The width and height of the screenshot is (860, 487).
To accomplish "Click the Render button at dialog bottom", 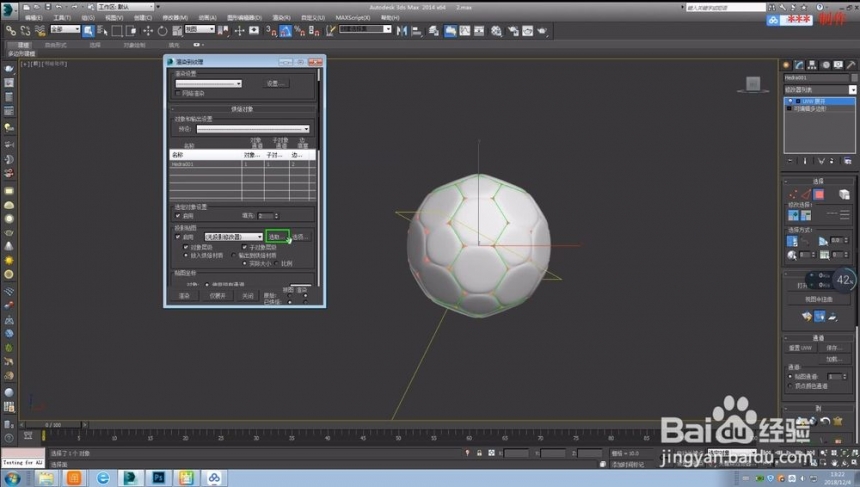I will pyautogui.click(x=184, y=296).
